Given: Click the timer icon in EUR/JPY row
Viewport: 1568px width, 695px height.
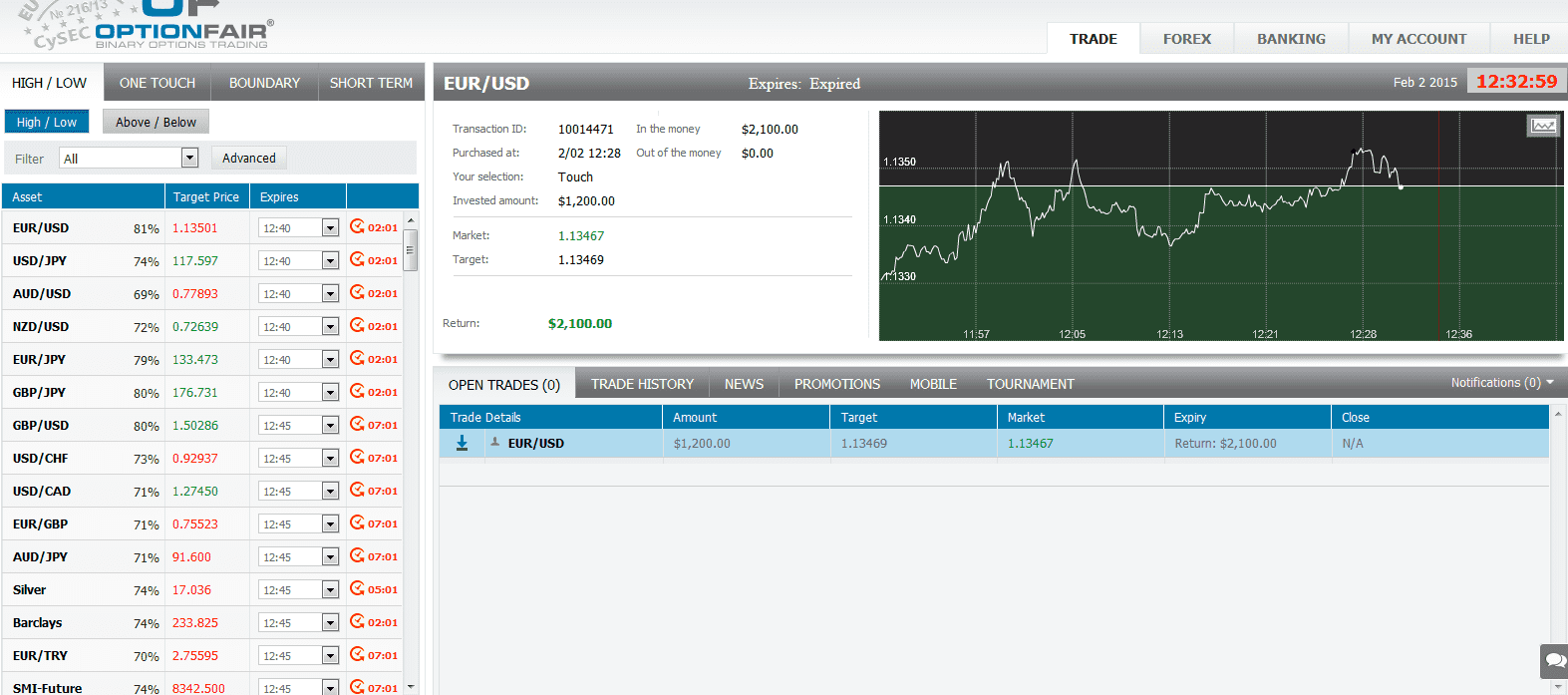Looking at the screenshot, I should click(357, 358).
